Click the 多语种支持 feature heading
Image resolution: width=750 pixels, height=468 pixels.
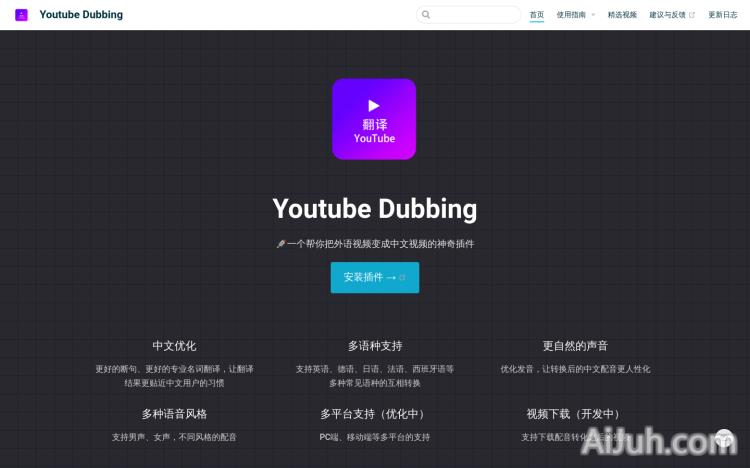(x=375, y=346)
